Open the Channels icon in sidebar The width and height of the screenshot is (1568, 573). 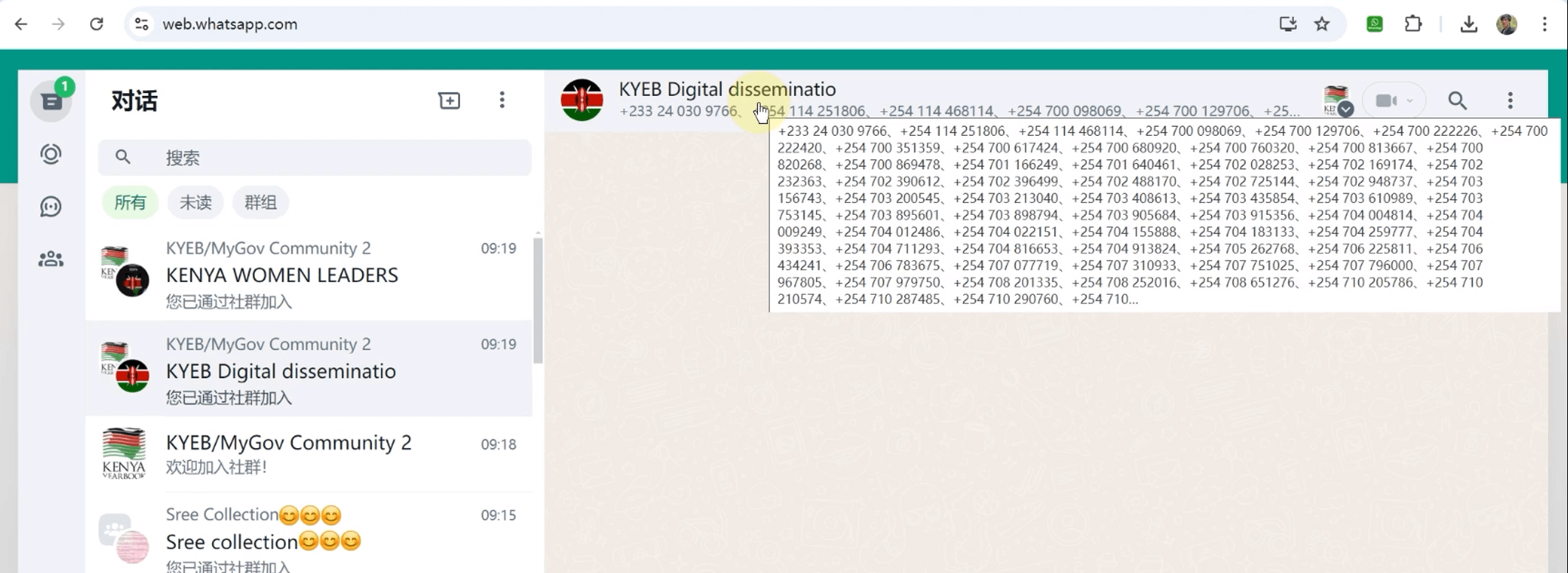(51, 207)
